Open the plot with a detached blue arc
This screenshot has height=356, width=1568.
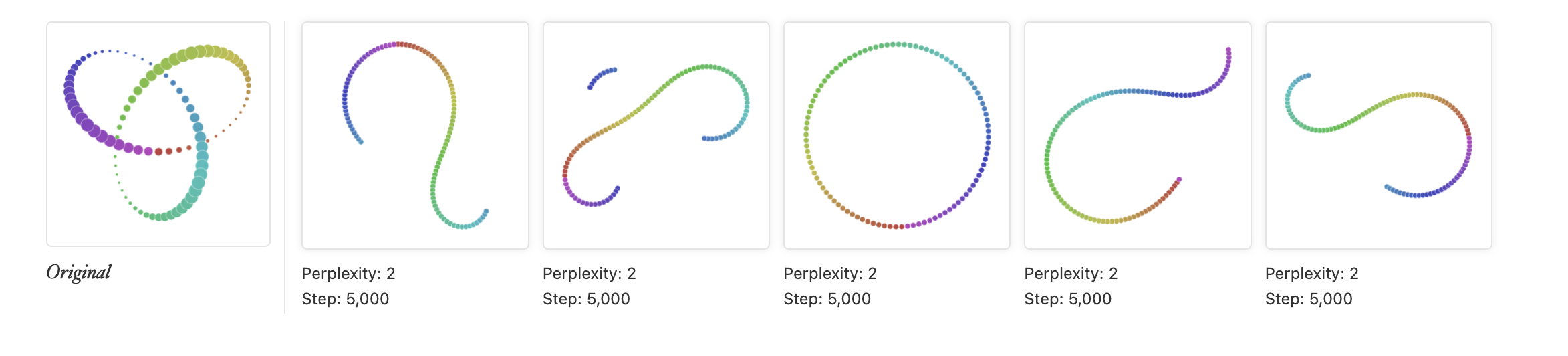pos(656,135)
